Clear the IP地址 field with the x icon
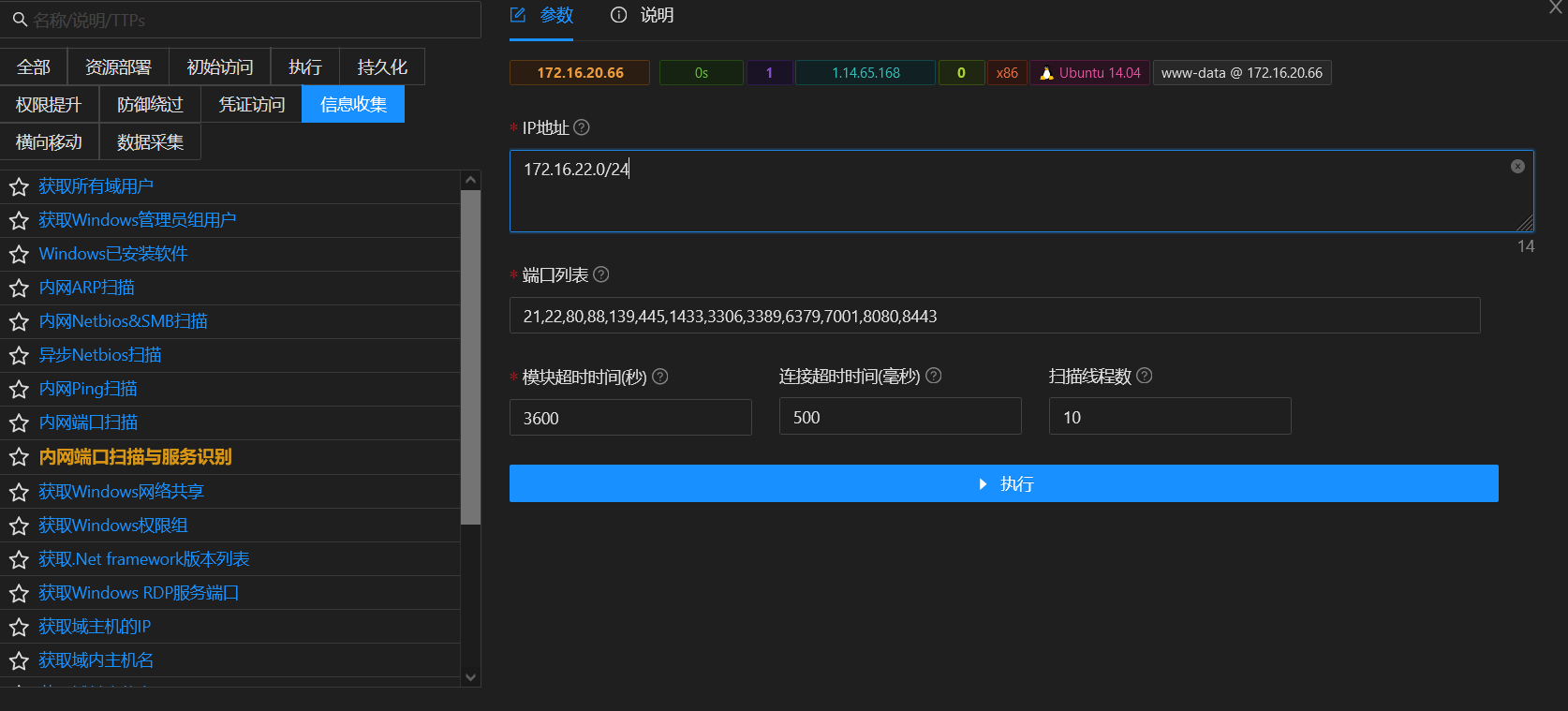Screen dimensions: 1568x711 click(x=1517, y=167)
